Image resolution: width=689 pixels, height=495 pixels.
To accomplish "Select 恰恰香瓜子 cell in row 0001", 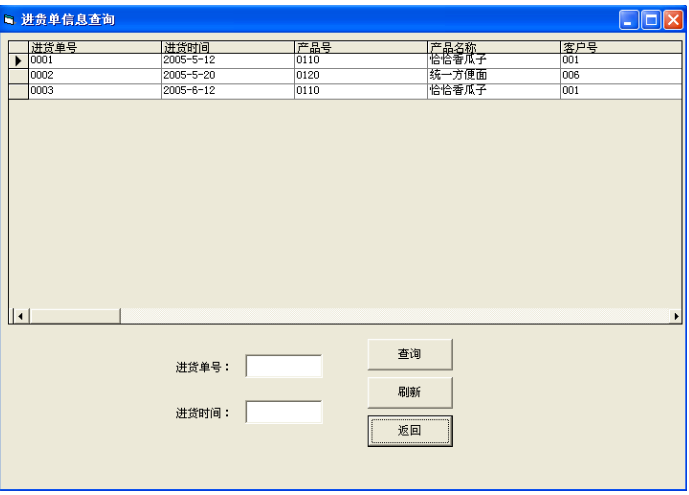I will pyautogui.click(x=494, y=61).
